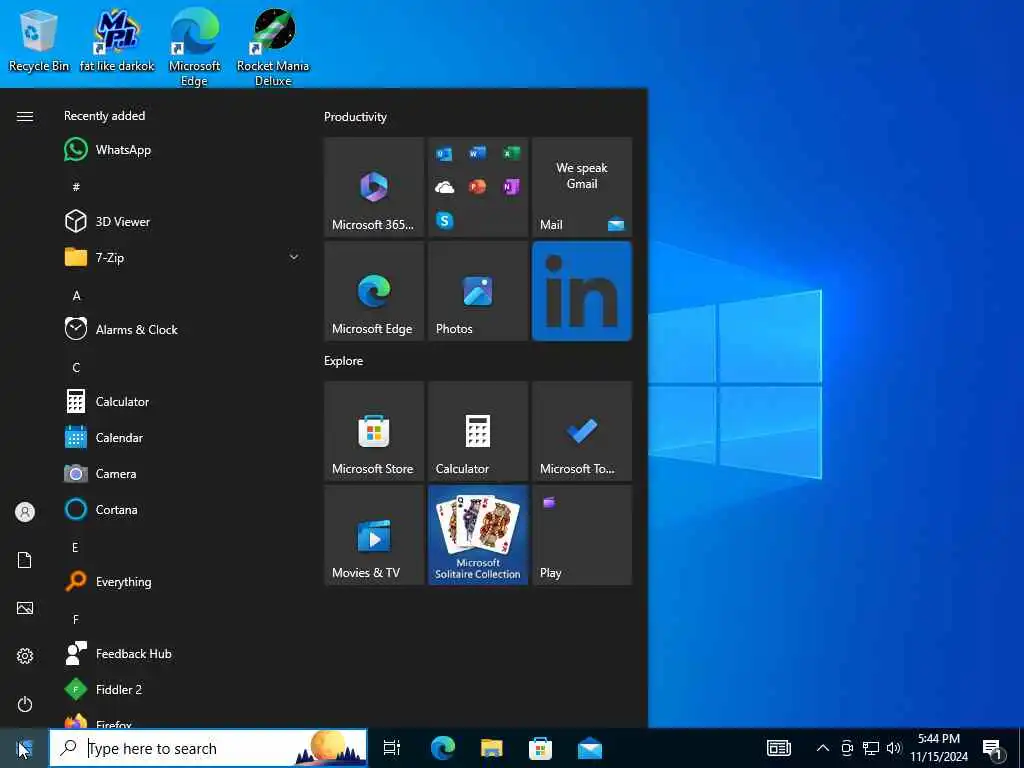Open the notification center

click(x=992, y=748)
